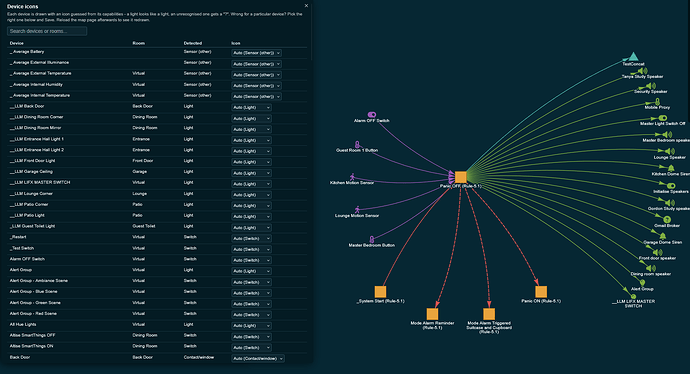The width and height of the screenshot is (690, 374).
Task: Open icon dropdown for Back Door contact sensor
Action: click(x=258, y=359)
